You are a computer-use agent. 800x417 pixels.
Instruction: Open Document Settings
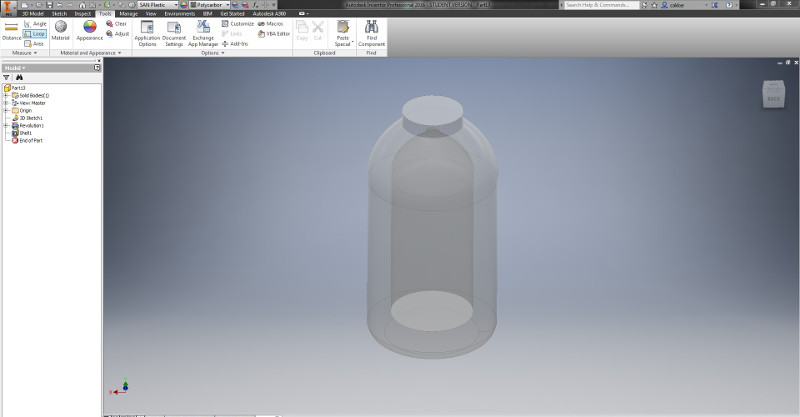point(174,34)
